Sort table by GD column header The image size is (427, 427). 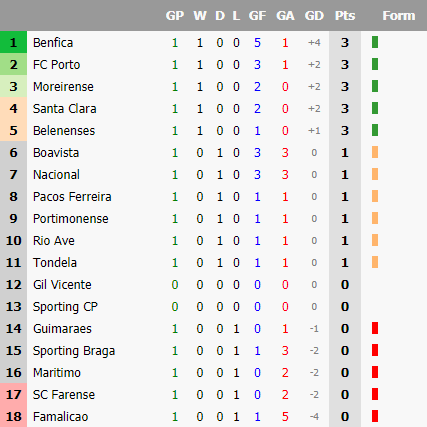pos(314,16)
